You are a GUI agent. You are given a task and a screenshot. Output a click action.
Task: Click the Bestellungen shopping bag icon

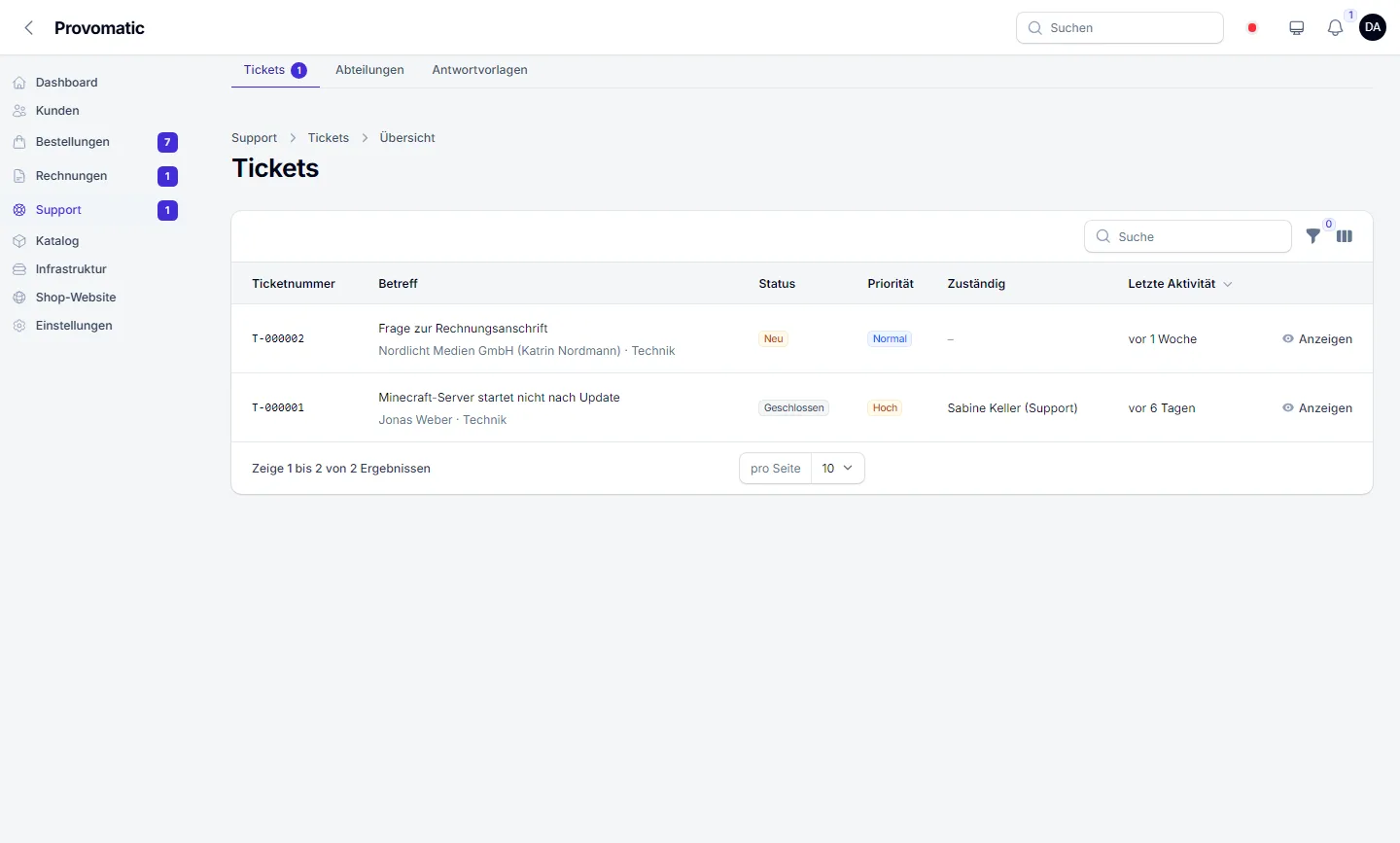(19, 142)
